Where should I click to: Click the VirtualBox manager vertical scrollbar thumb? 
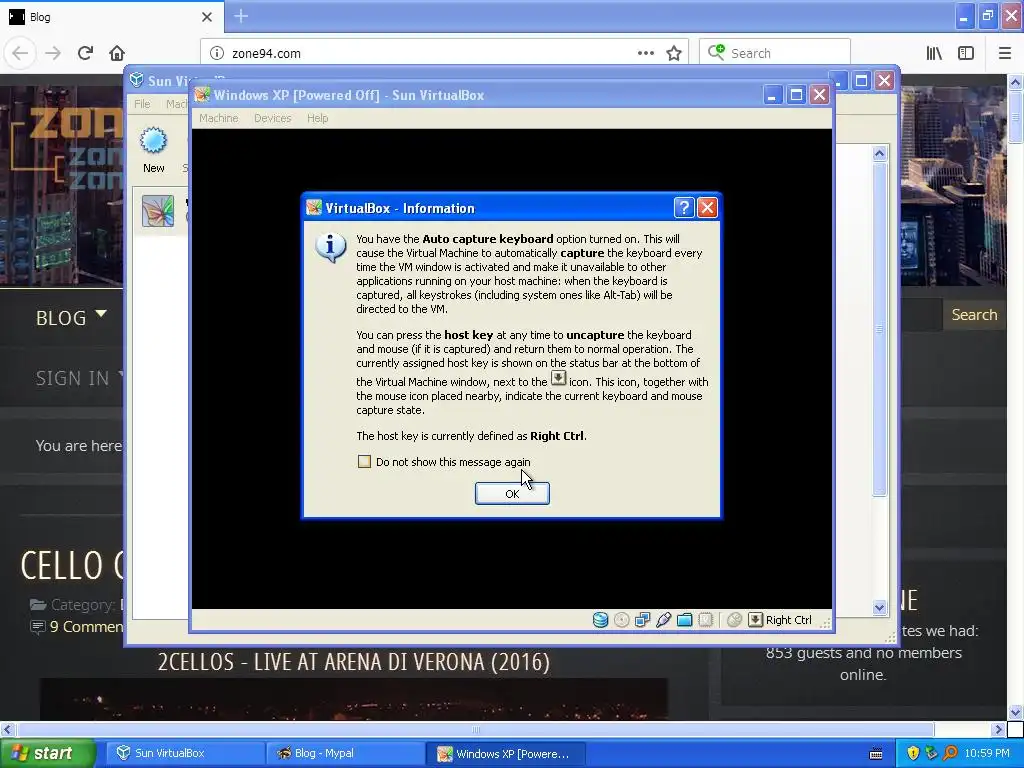tap(879, 328)
